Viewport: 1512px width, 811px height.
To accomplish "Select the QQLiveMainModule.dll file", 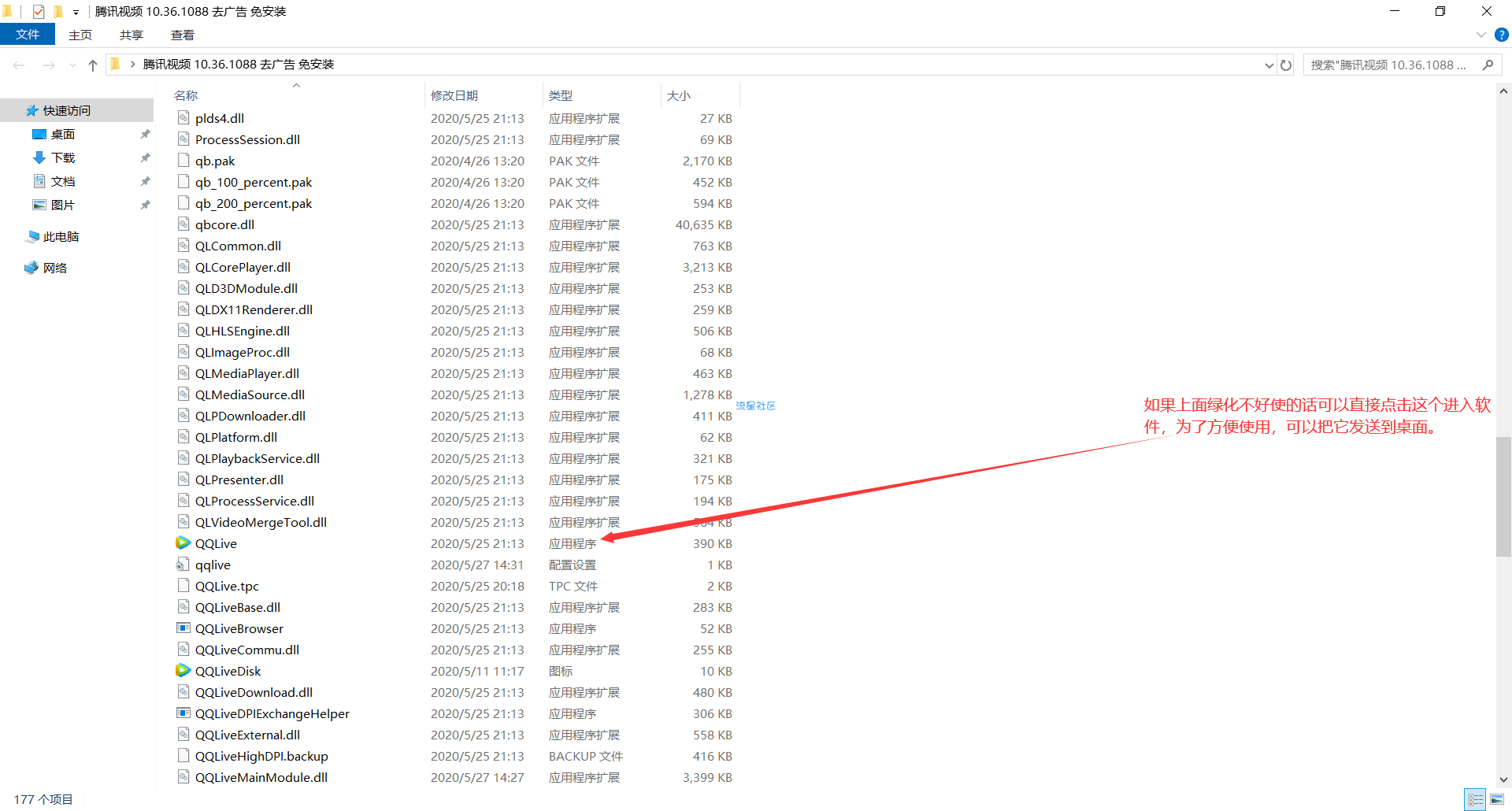I will (x=261, y=778).
